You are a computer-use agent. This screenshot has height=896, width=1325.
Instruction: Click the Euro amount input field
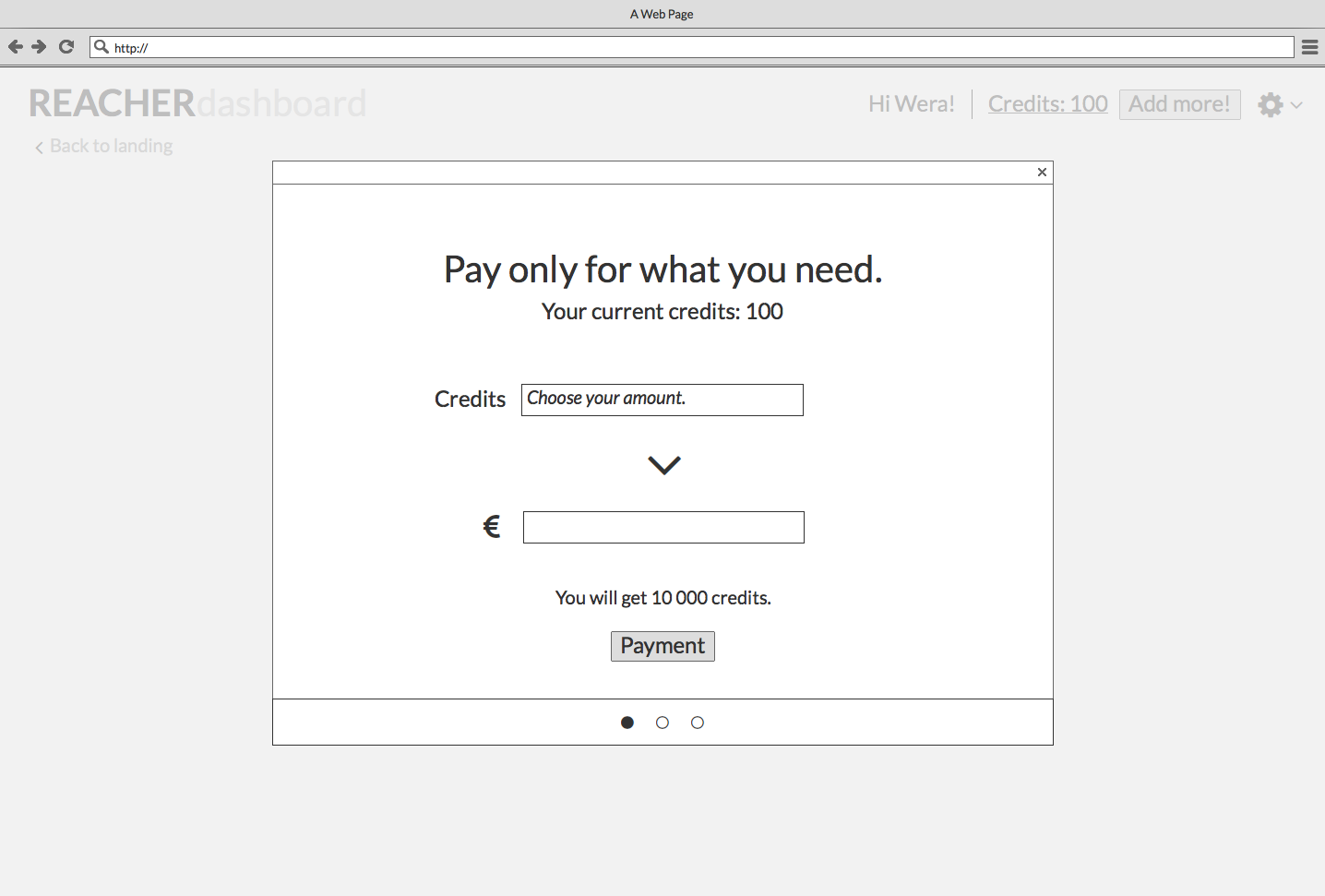coord(663,527)
